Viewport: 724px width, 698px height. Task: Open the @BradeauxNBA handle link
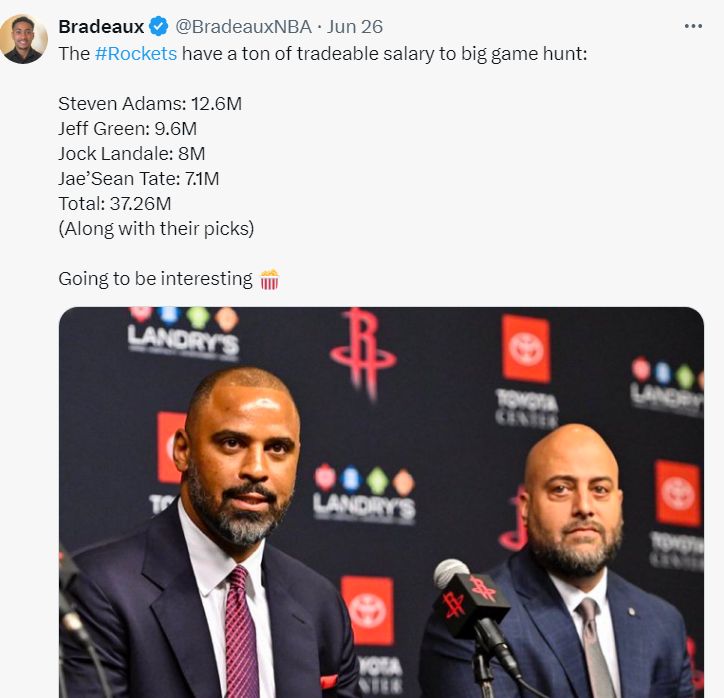click(243, 27)
